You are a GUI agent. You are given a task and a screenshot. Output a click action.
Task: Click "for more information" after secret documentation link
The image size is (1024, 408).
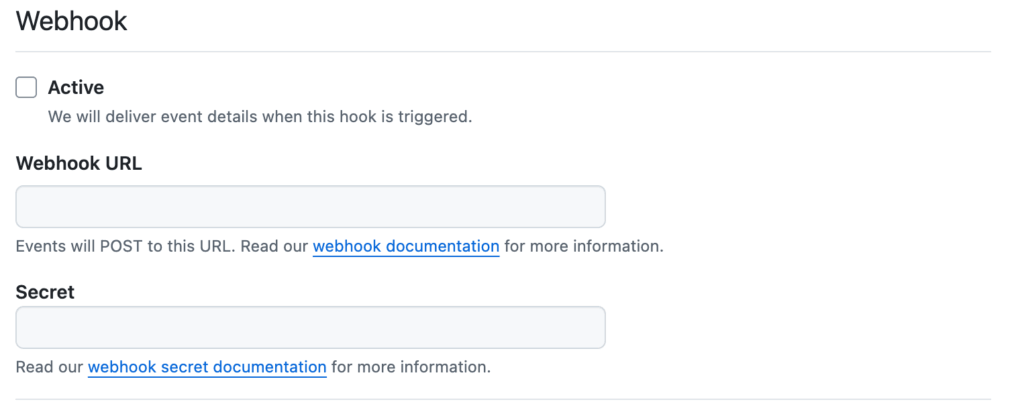[410, 367]
